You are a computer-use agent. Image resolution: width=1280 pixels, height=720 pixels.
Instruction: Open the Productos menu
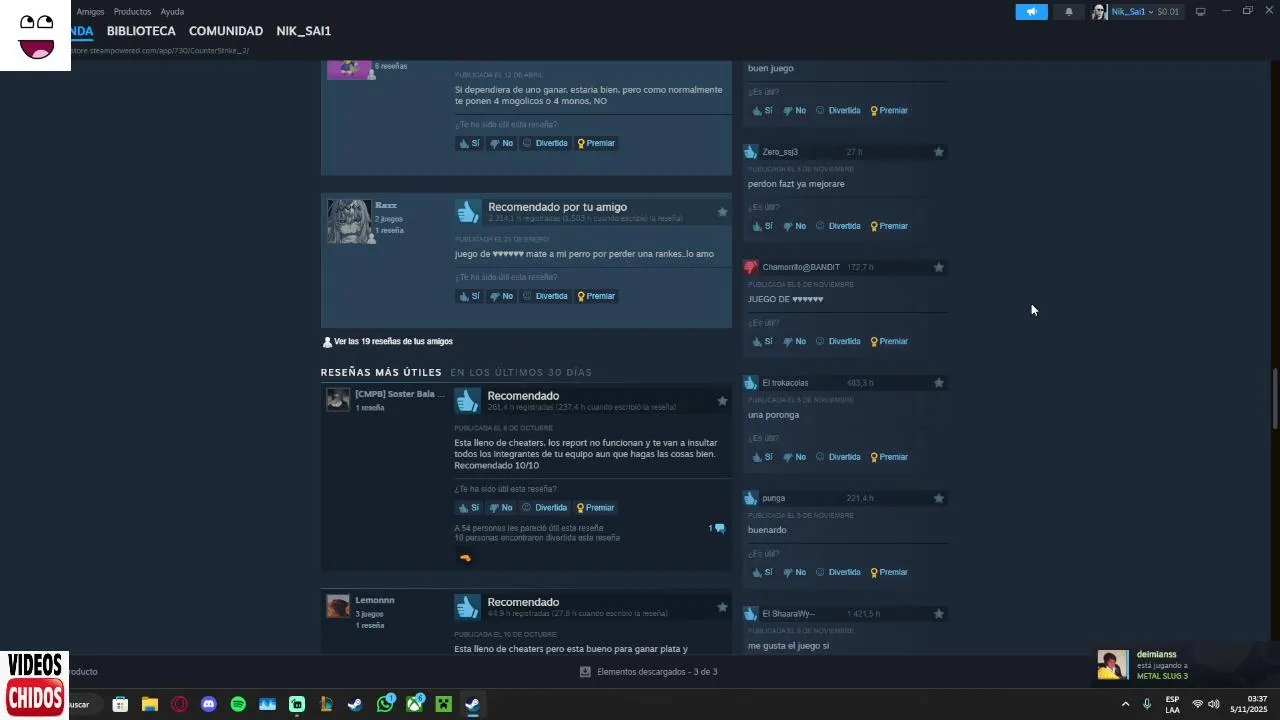click(132, 12)
